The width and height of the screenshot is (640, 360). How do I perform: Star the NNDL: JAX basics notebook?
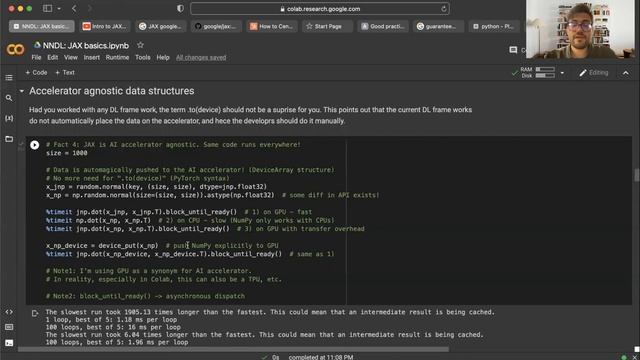pyautogui.click(x=140, y=45)
